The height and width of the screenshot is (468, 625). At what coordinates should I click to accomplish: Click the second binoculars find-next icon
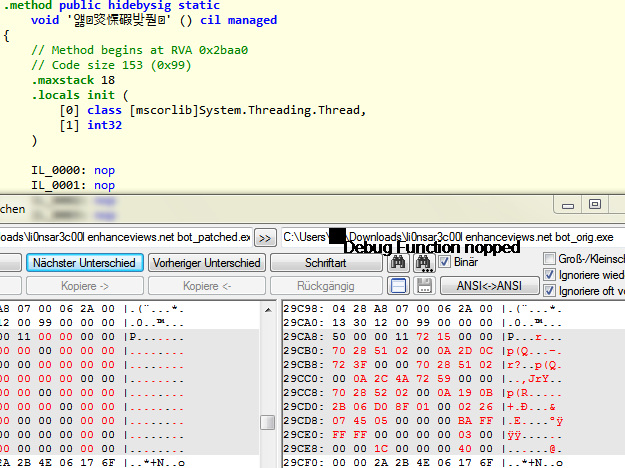(424, 263)
